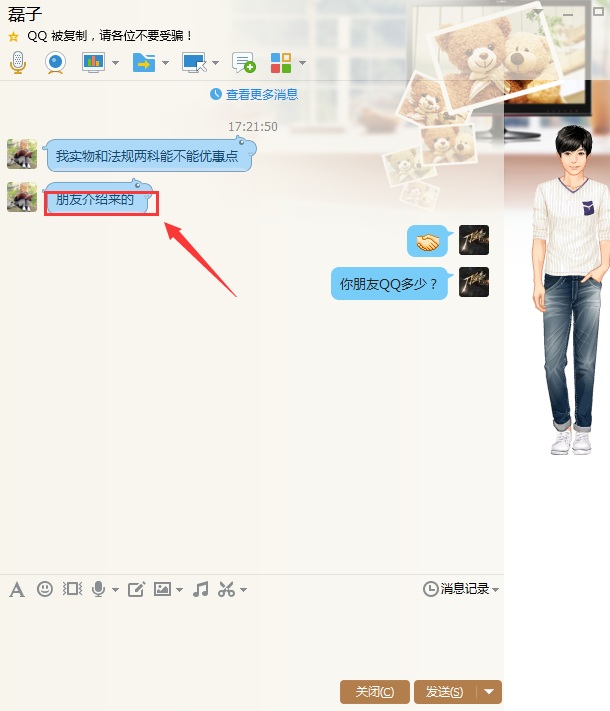Expand voice message options arrow
This screenshot has height=711, width=610.
click(115, 590)
